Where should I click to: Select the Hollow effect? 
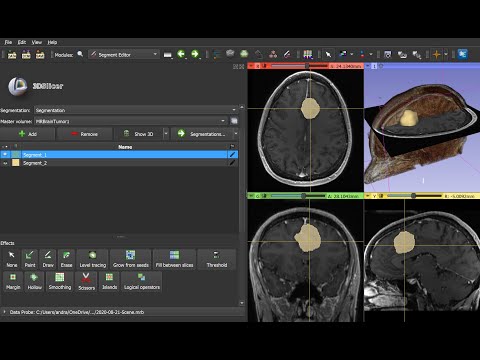[x=34, y=281]
